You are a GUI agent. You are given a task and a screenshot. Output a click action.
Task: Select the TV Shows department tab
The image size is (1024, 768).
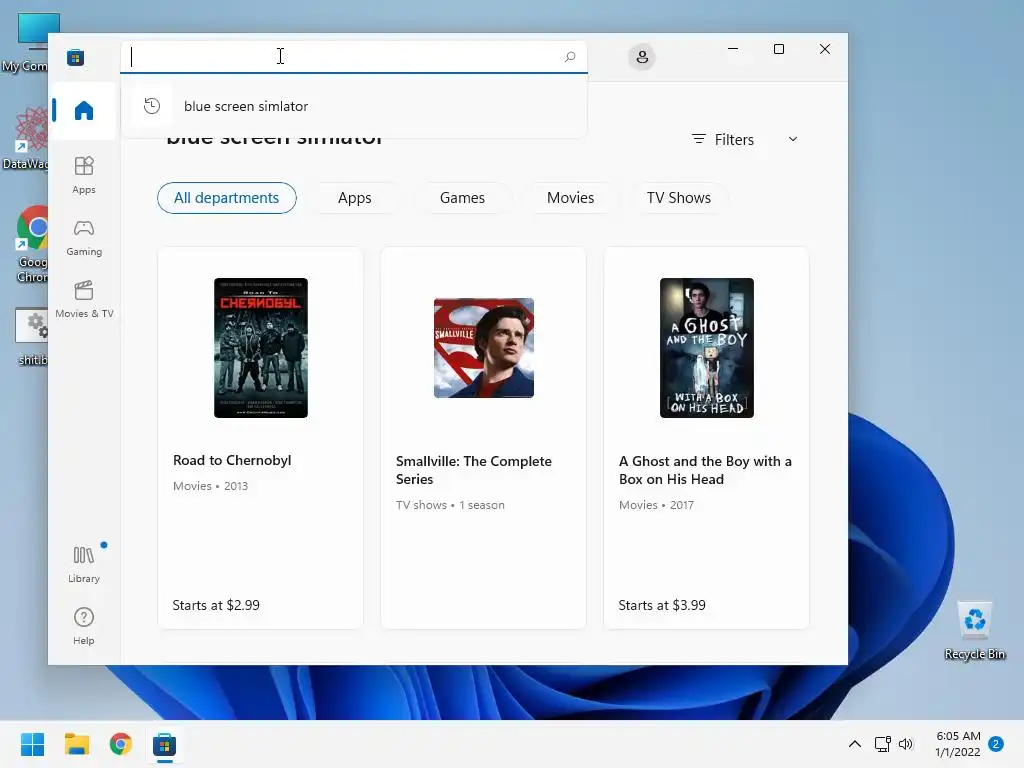(679, 198)
